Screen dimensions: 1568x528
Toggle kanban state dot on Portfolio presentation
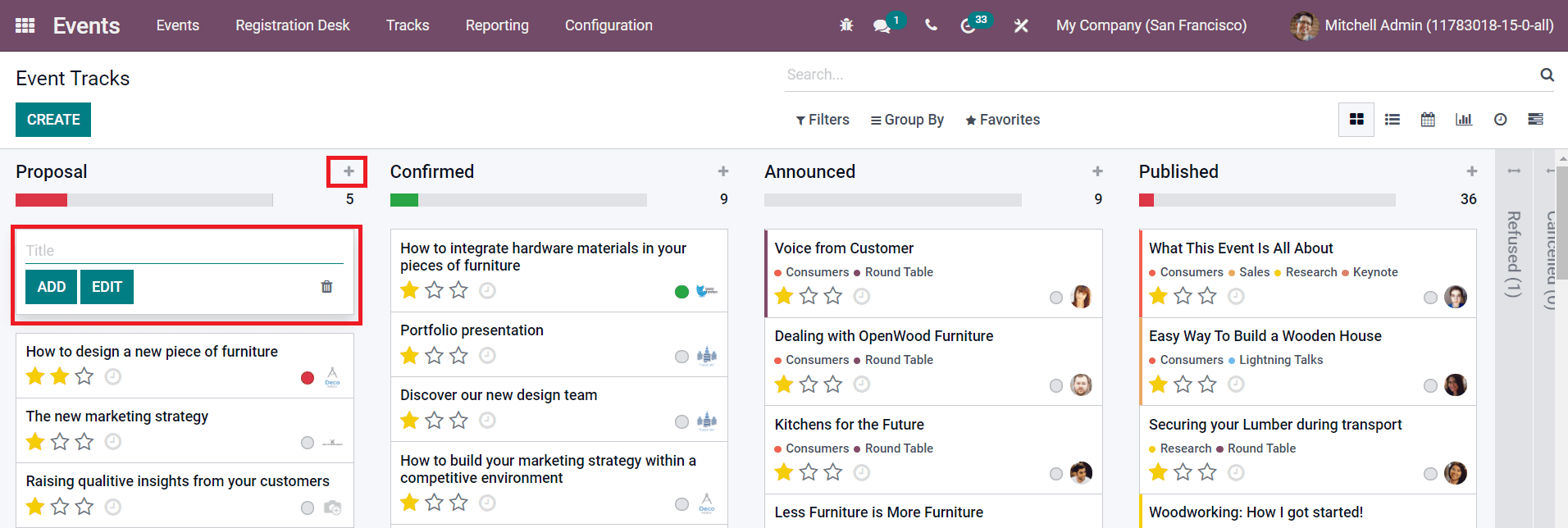(x=681, y=357)
